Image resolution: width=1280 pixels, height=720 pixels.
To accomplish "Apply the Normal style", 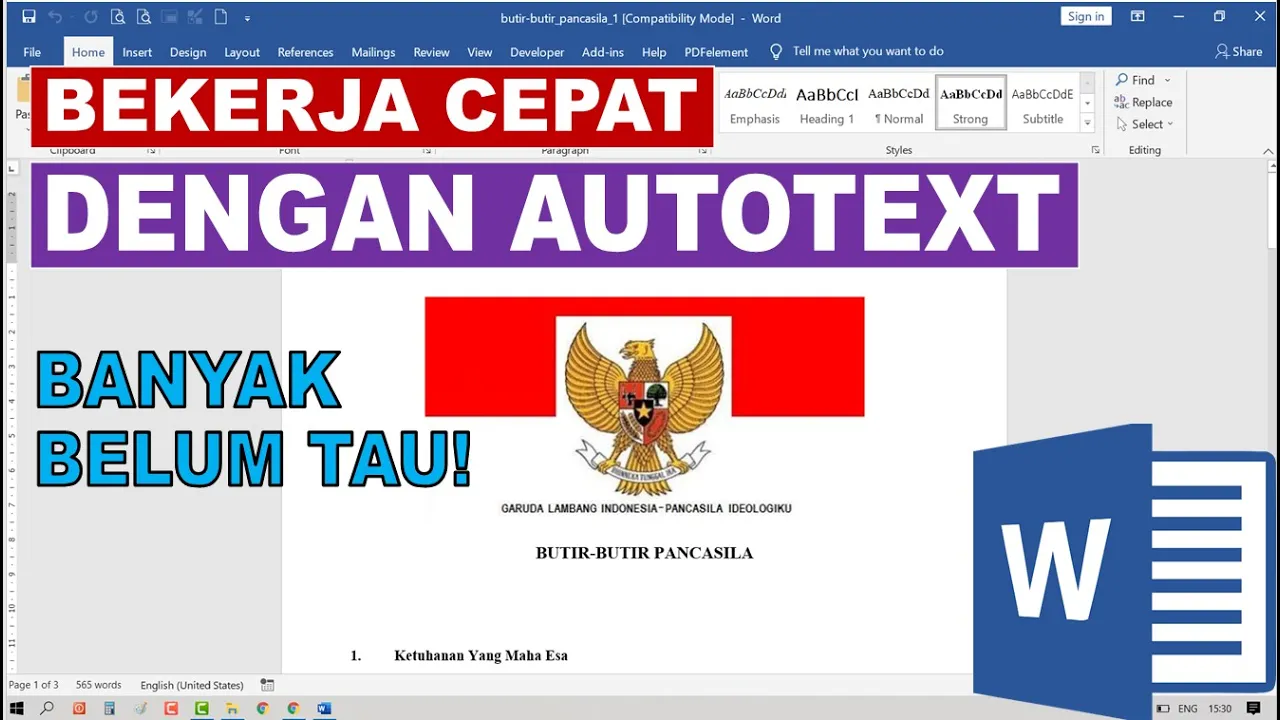I will [x=899, y=103].
